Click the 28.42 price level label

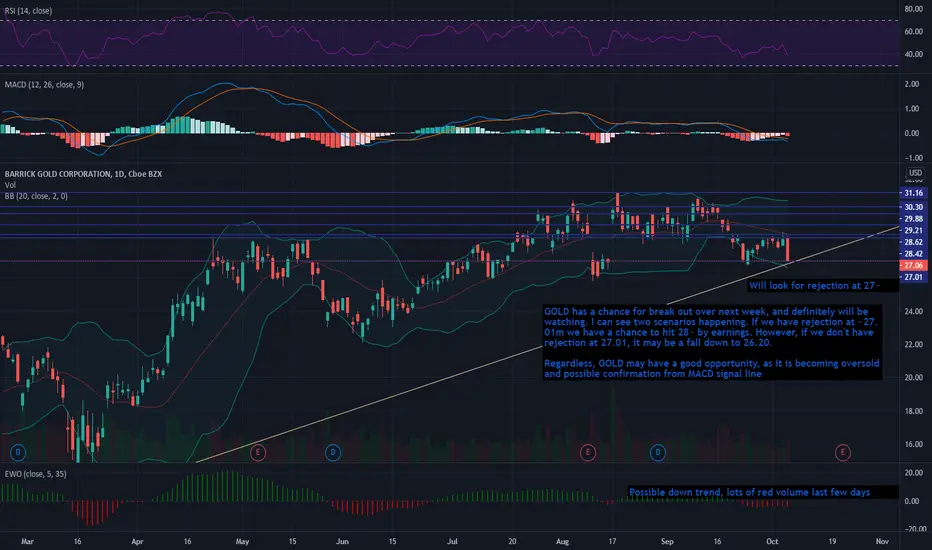913,254
